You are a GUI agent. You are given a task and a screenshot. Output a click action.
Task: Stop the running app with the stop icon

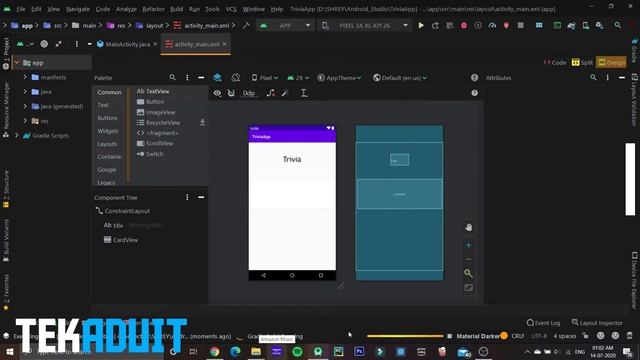[520, 25]
